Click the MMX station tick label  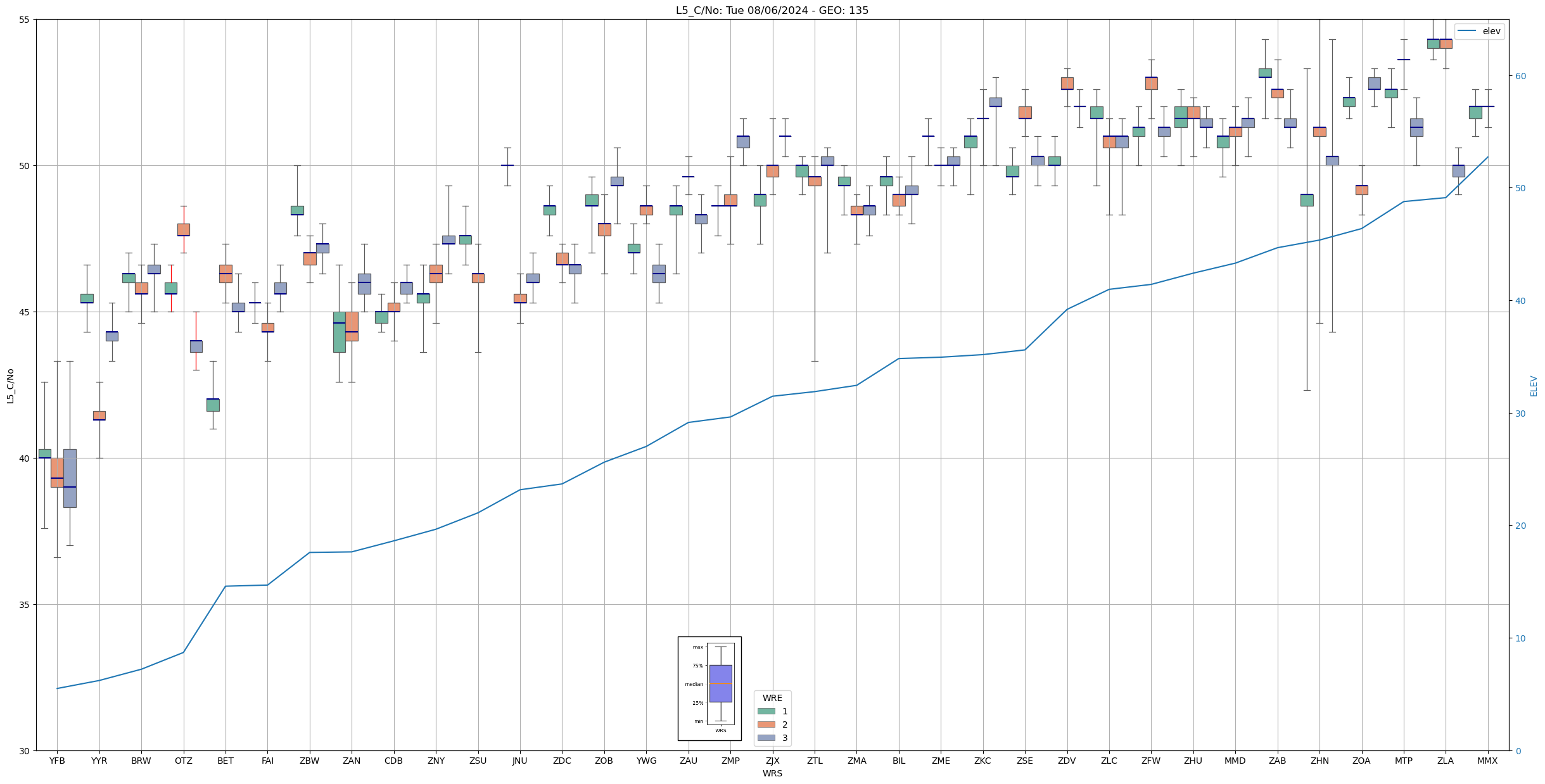1487,761
